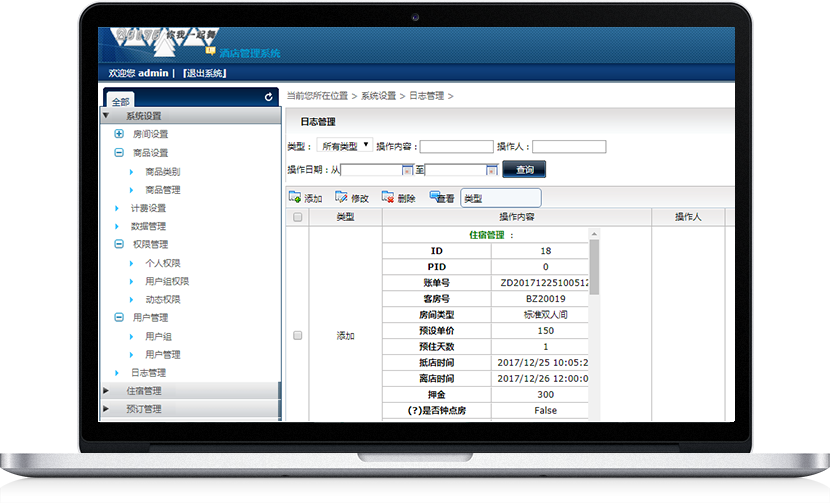The width and height of the screenshot is (830, 503).
Task: Toggle the select-all checkbox in table header
Action: 297,217
